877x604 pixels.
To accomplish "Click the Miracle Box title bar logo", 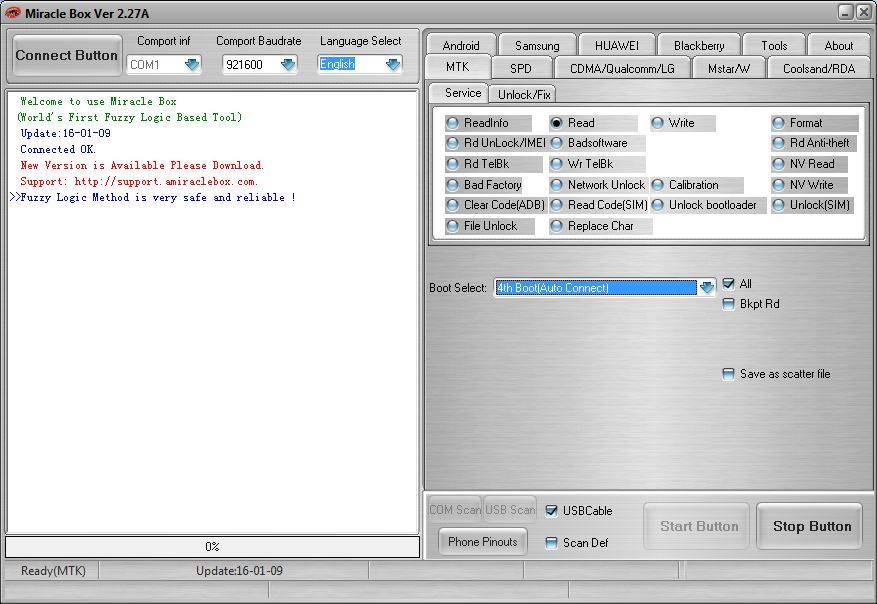I will (13, 13).
